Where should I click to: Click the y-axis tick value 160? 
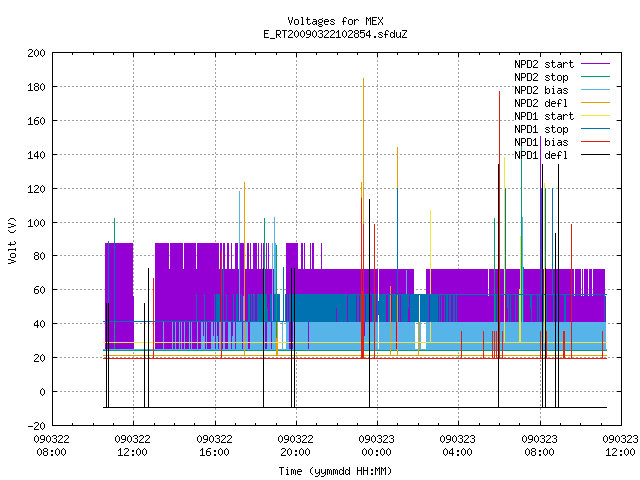pyautogui.click(x=36, y=121)
